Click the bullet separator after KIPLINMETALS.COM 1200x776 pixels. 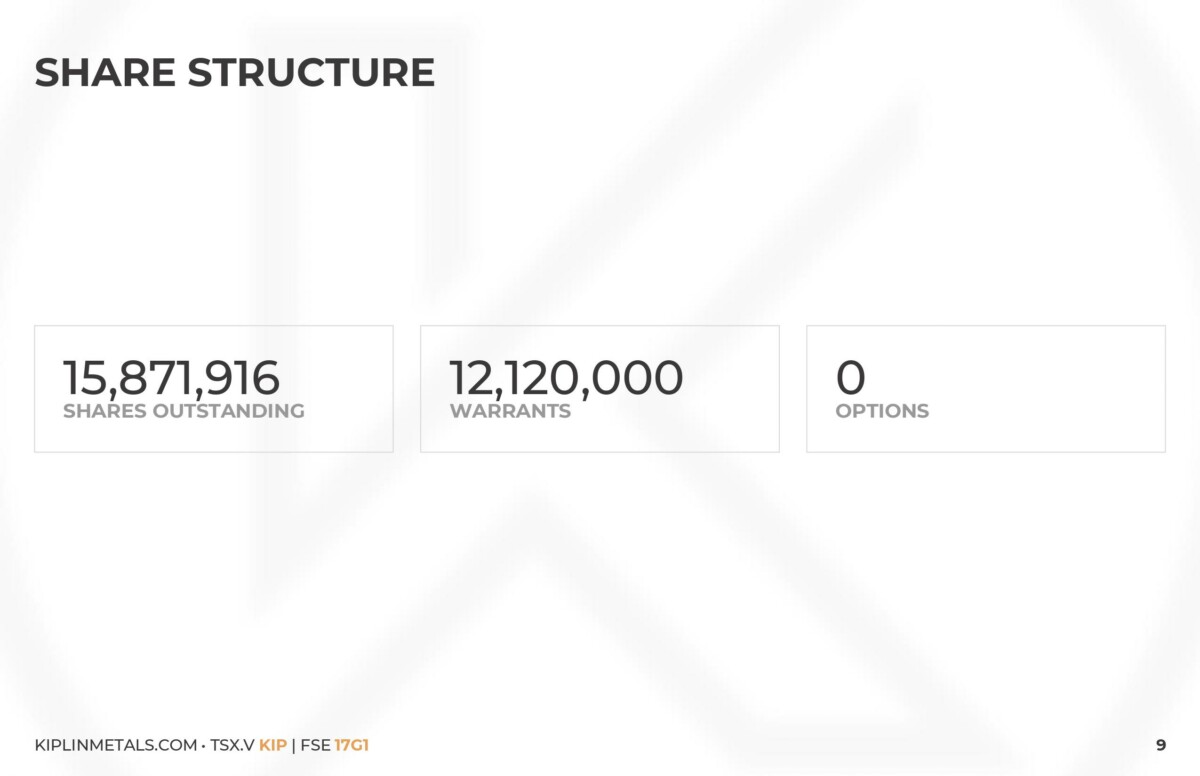[204, 746]
